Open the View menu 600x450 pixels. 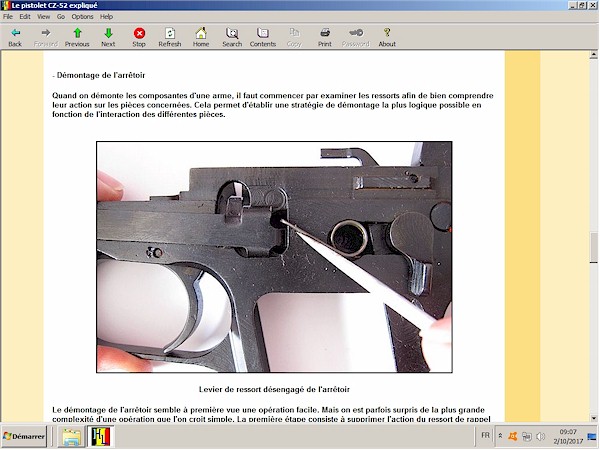point(43,17)
